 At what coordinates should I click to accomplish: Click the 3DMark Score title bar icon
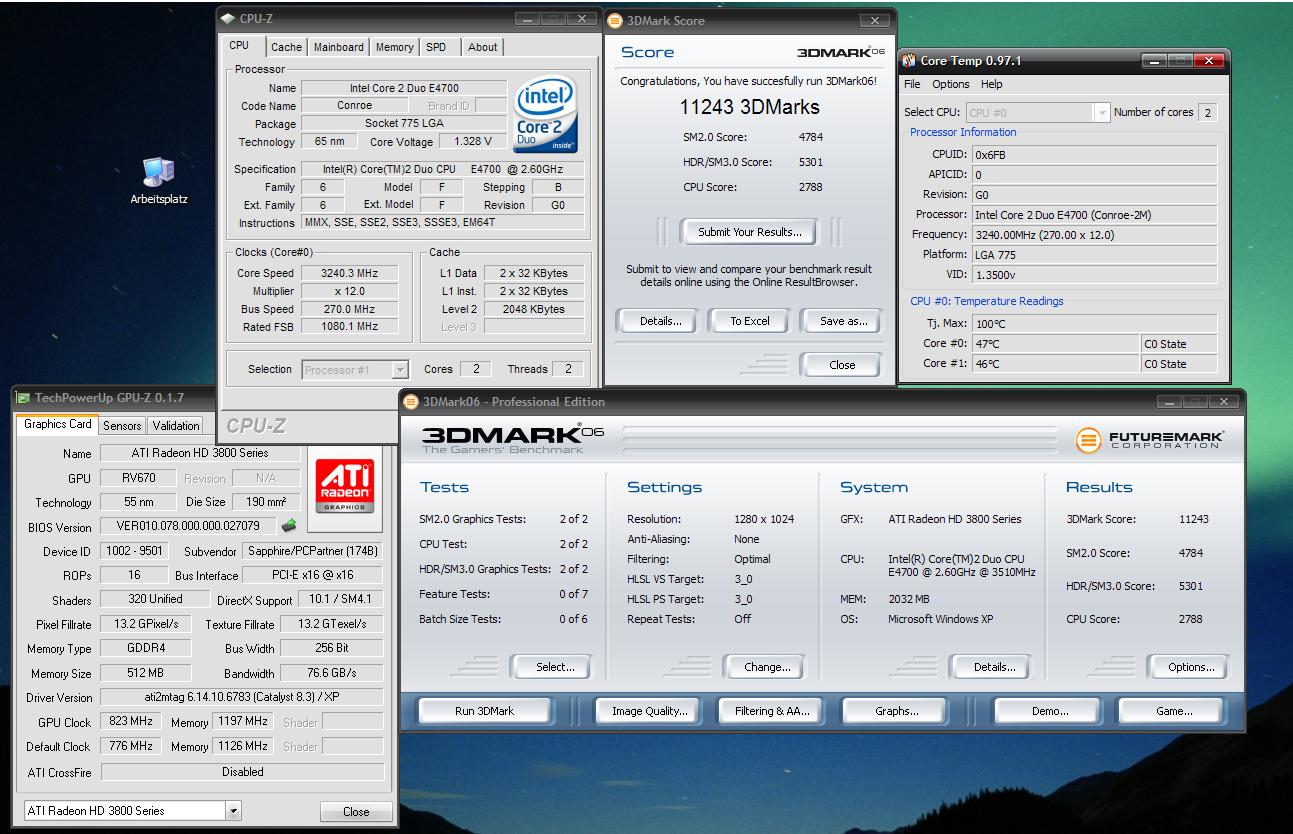click(x=615, y=20)
